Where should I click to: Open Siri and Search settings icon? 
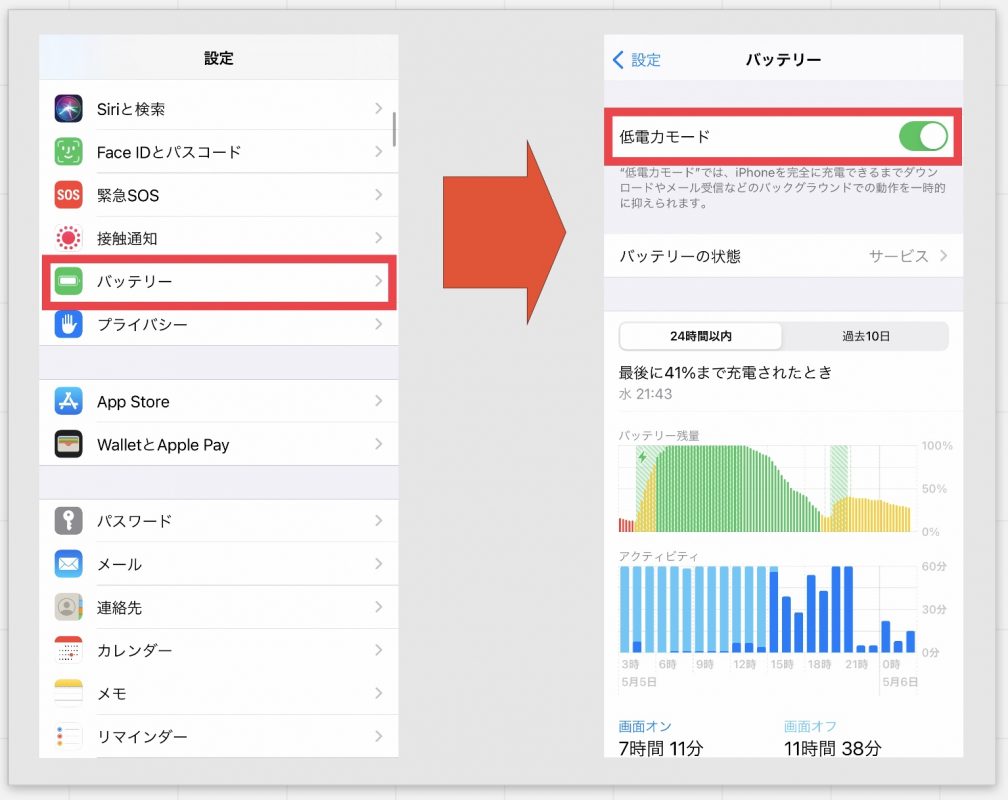(x=67, y=107)
